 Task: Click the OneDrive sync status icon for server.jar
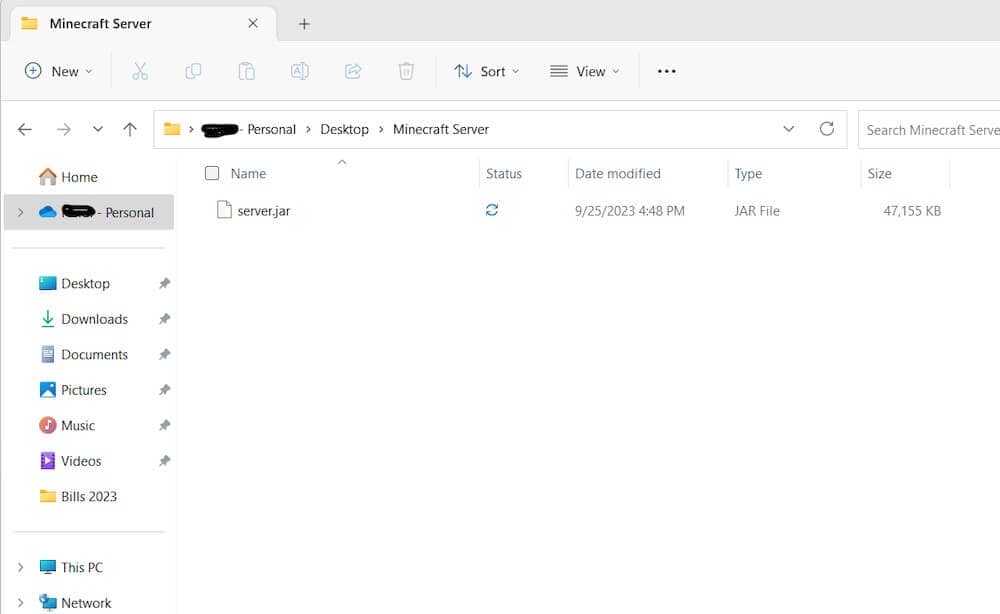(x=491, y=210)
